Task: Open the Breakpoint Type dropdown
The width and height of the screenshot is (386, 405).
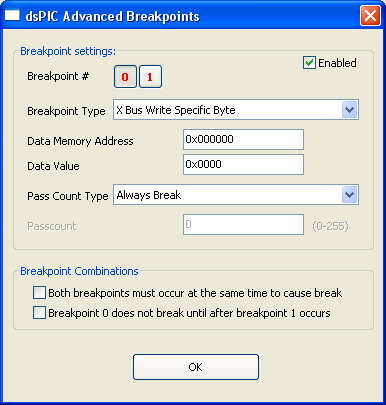Action: (236, 110)
